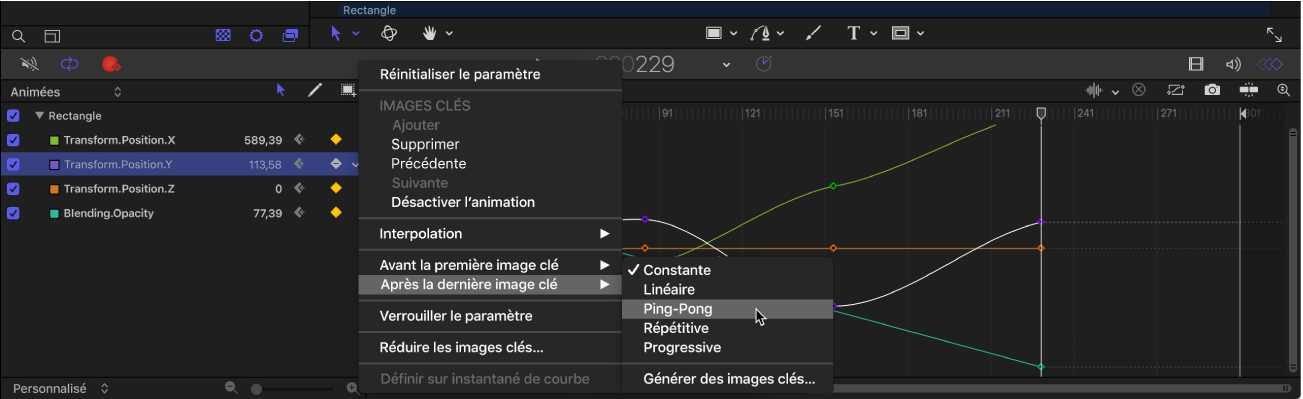Uncheck the Blending.Opacity checkbox
This screenshot has height=399, width=1303.
(x=13, y=213)
